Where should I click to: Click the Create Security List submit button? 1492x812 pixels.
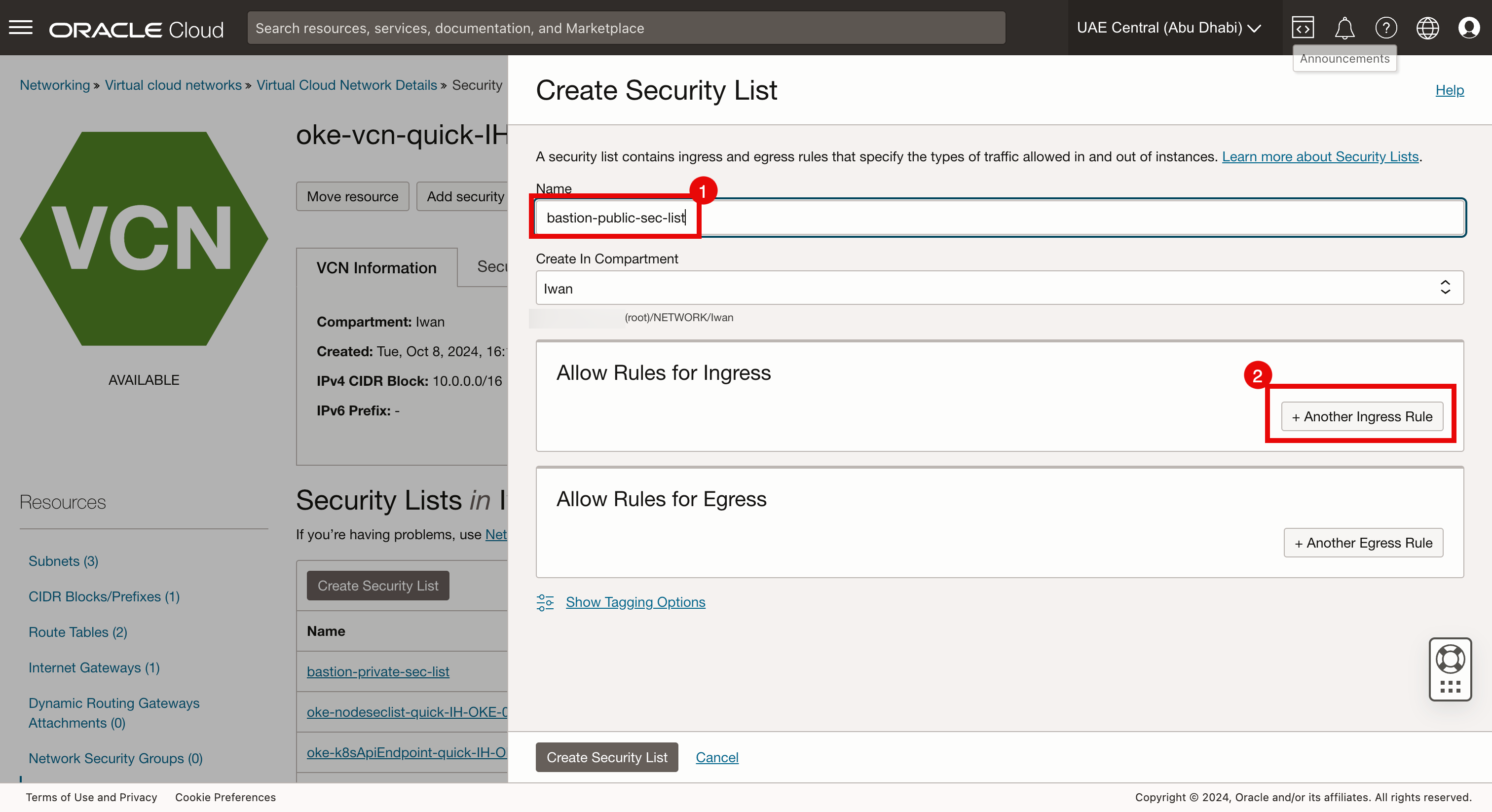coord(606,757)
